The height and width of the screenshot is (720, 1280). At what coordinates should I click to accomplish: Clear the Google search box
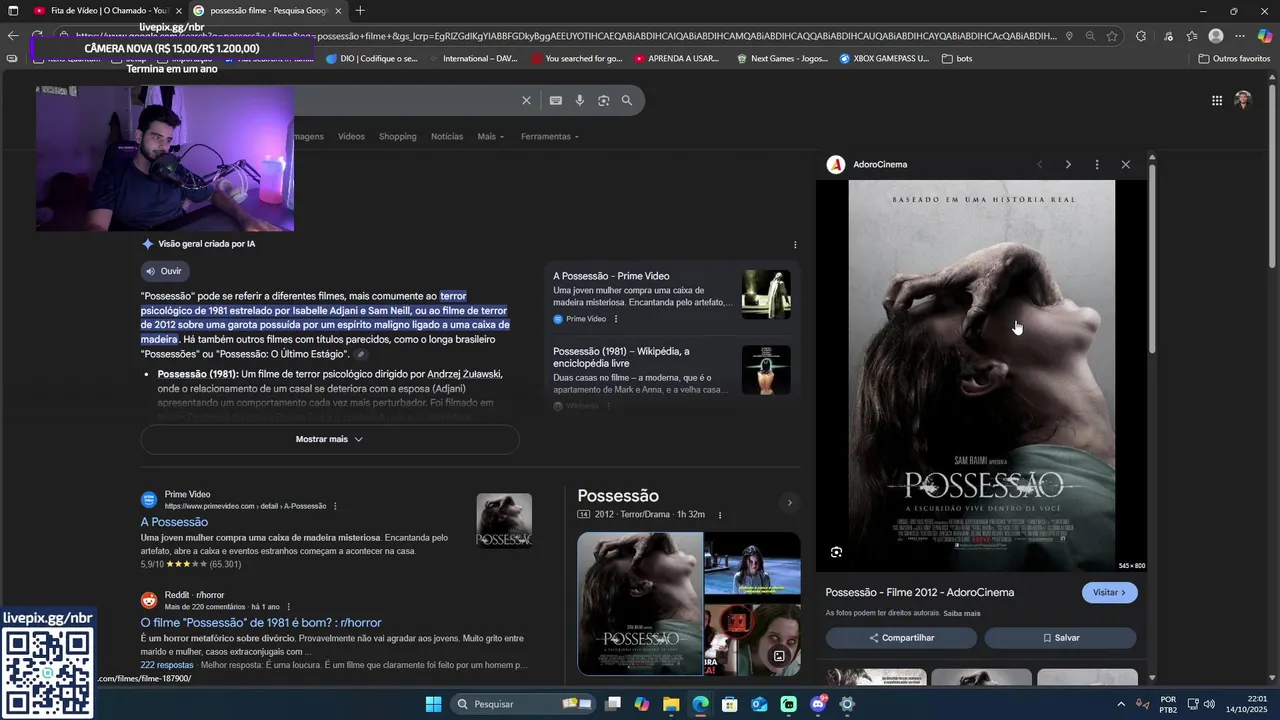tap(526, 100)
